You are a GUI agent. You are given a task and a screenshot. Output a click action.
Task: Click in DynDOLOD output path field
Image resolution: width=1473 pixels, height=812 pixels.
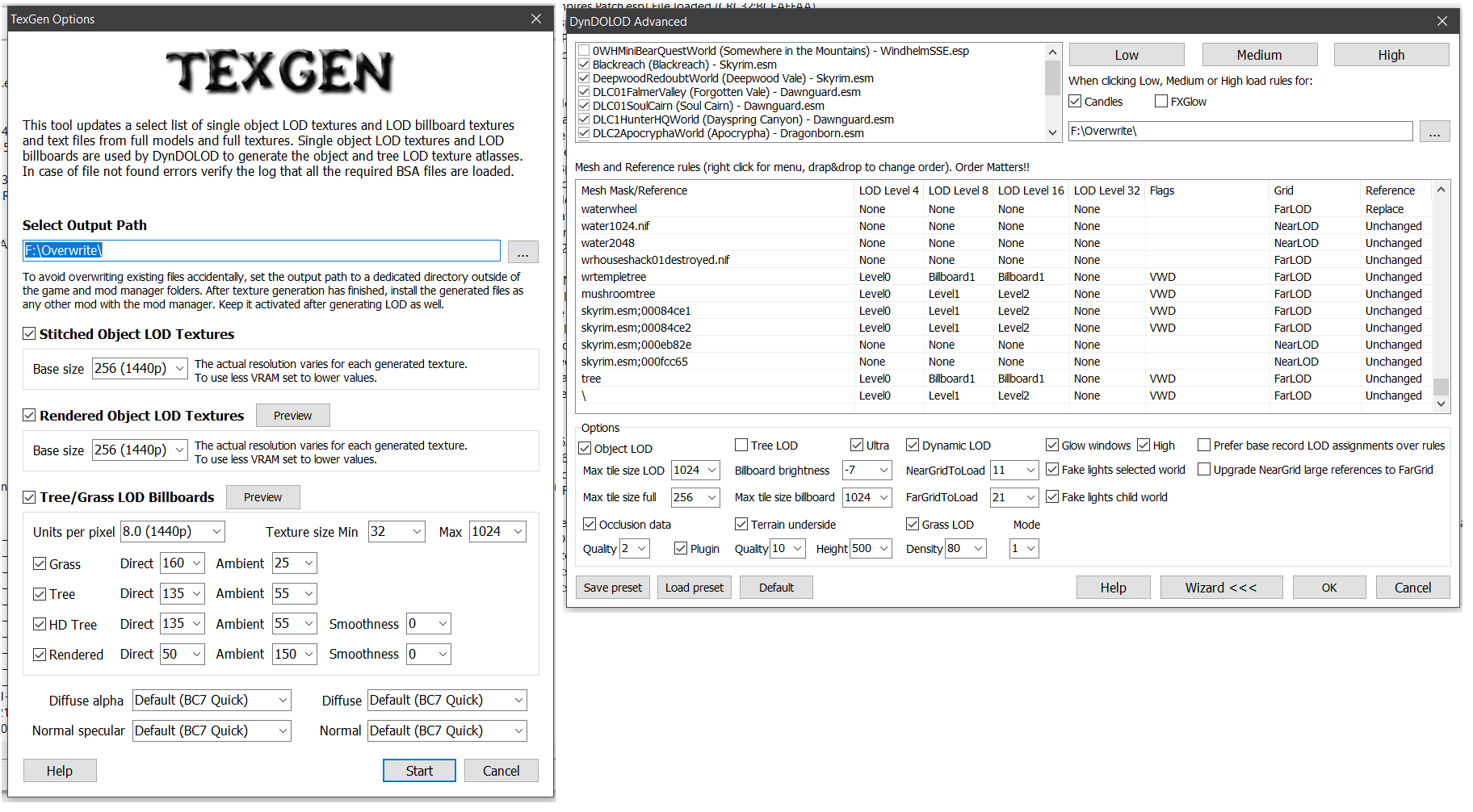click(x=1240, y=131)
